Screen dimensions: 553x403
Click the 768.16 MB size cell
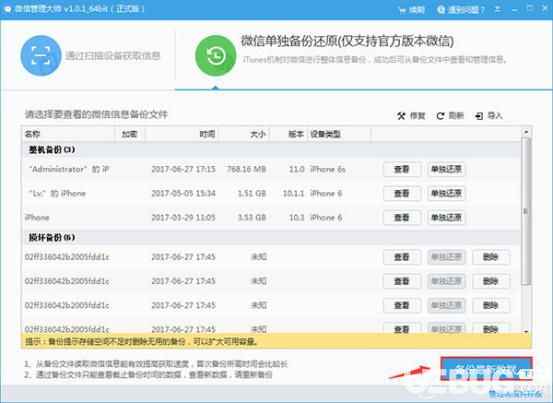click(246, 170)
